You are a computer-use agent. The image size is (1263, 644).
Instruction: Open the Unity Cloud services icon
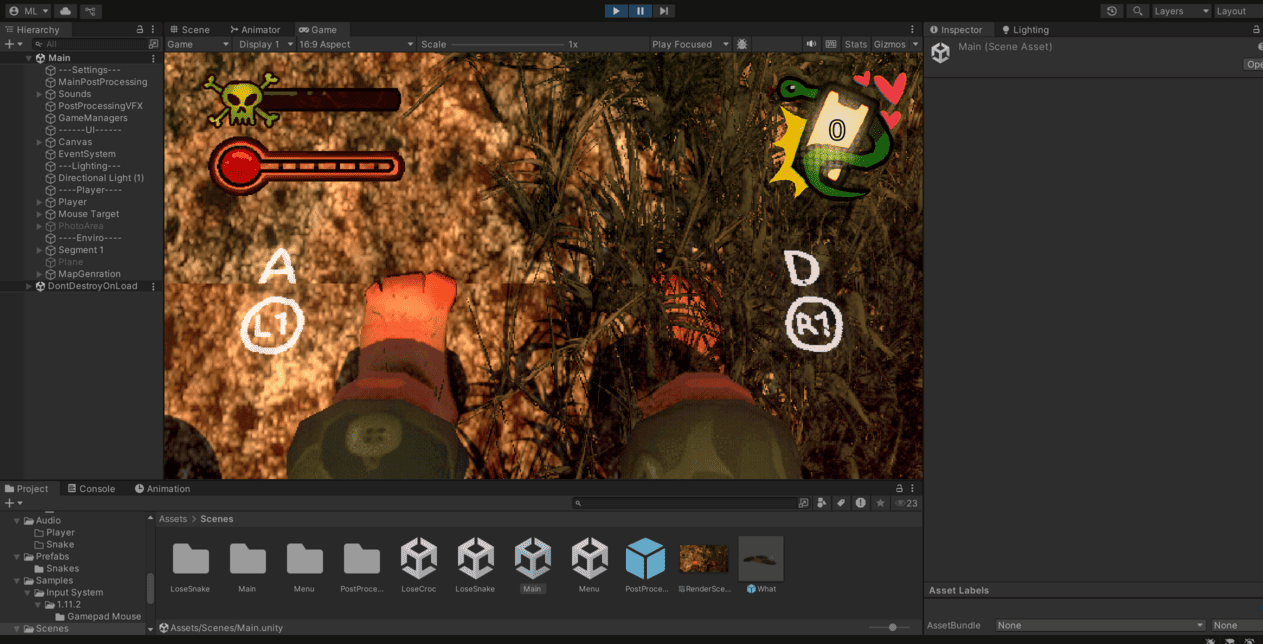point(65,11)
